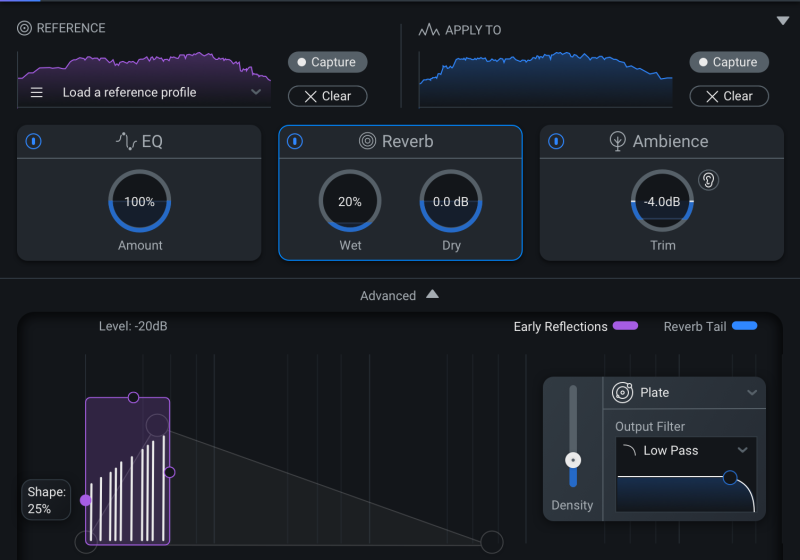Click the top level handle of early reflections
Image resolution: width=800 pixels, height=560 pixels.
tap(133, 397)
